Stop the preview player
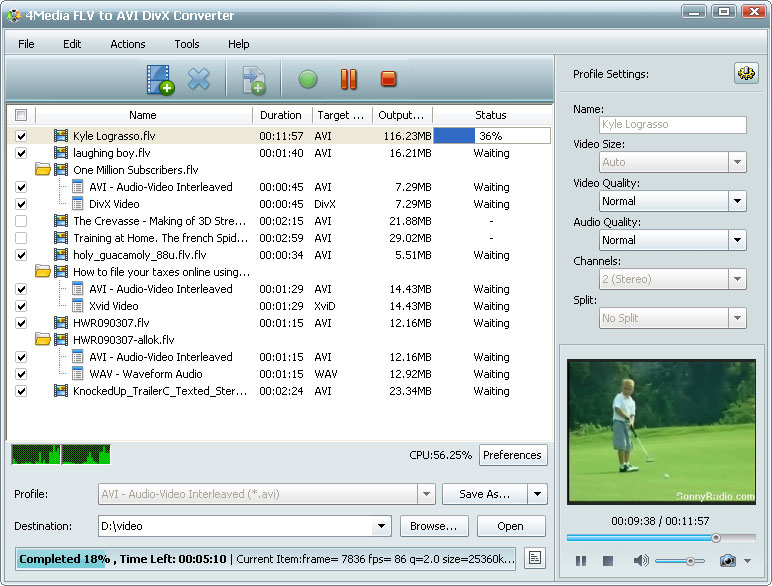 click(x=608, y=560)
